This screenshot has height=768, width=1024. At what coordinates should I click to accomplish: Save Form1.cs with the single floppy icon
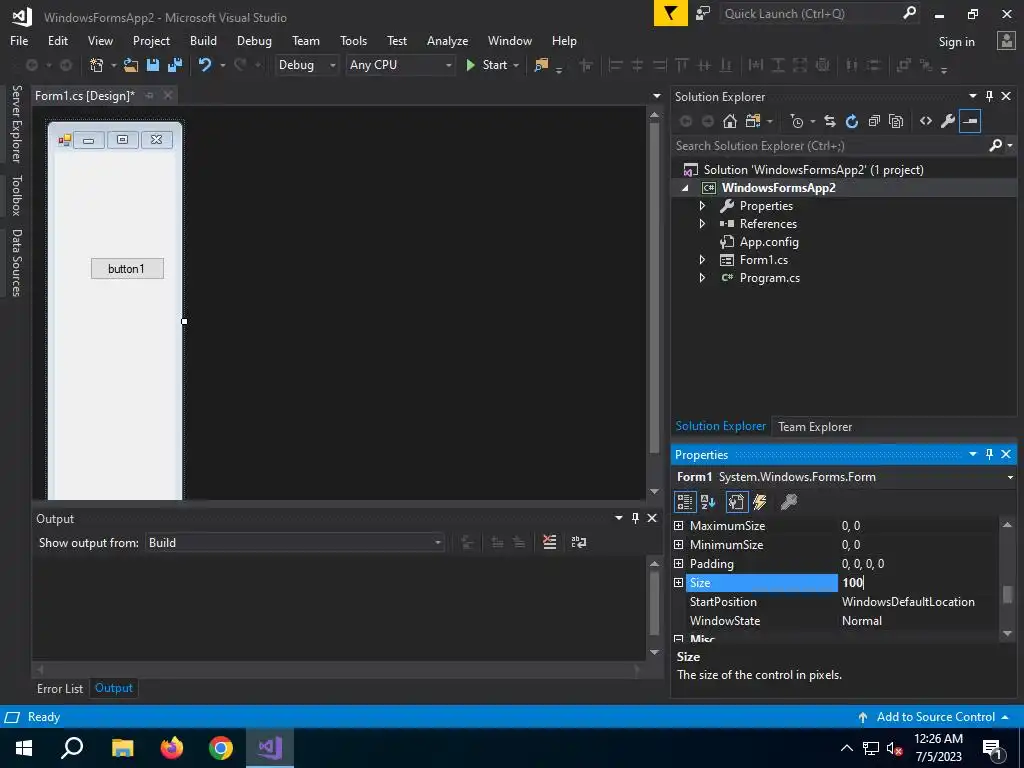pos(153,65)
